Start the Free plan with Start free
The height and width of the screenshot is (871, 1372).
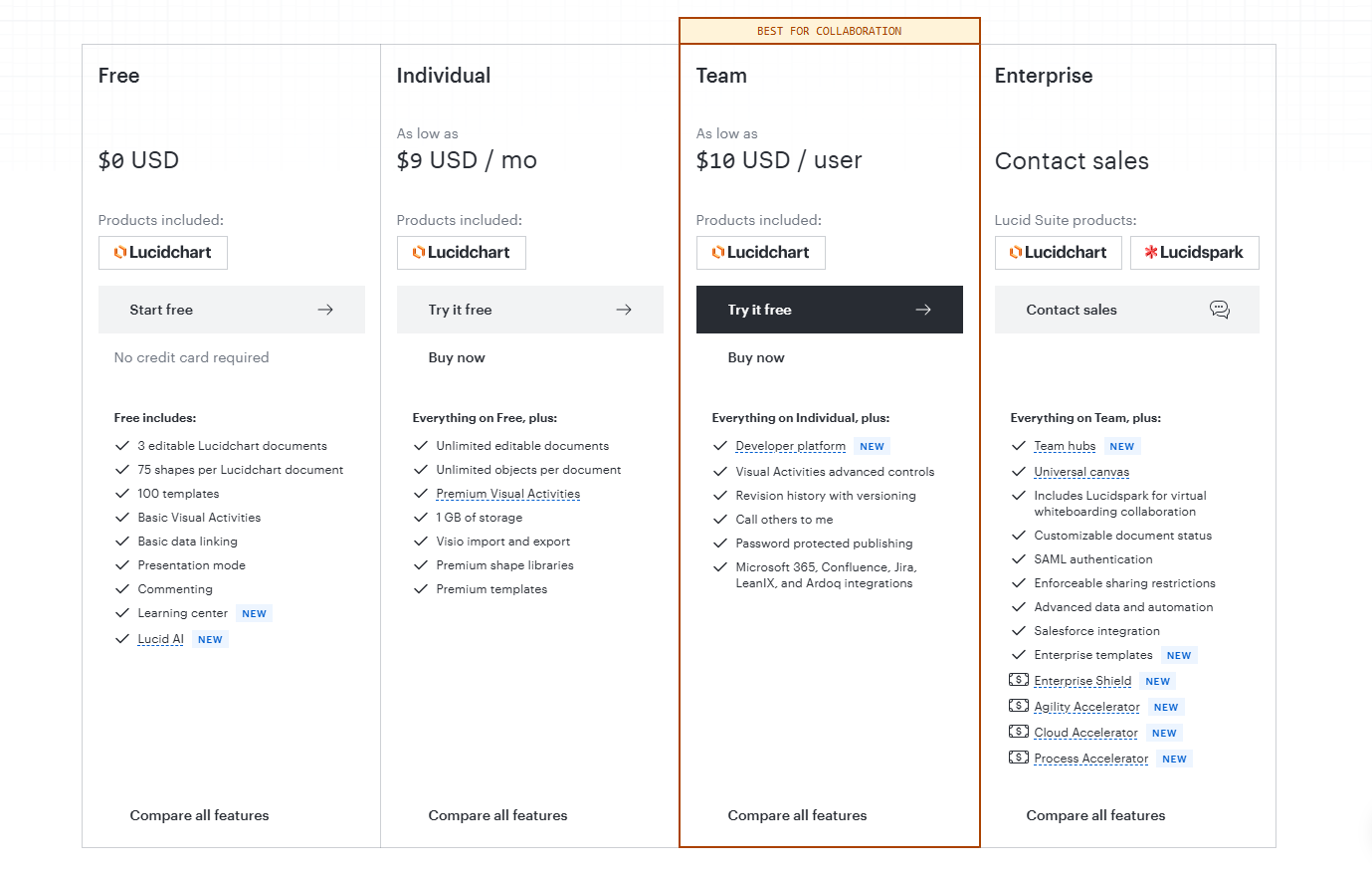pos(232,310)
